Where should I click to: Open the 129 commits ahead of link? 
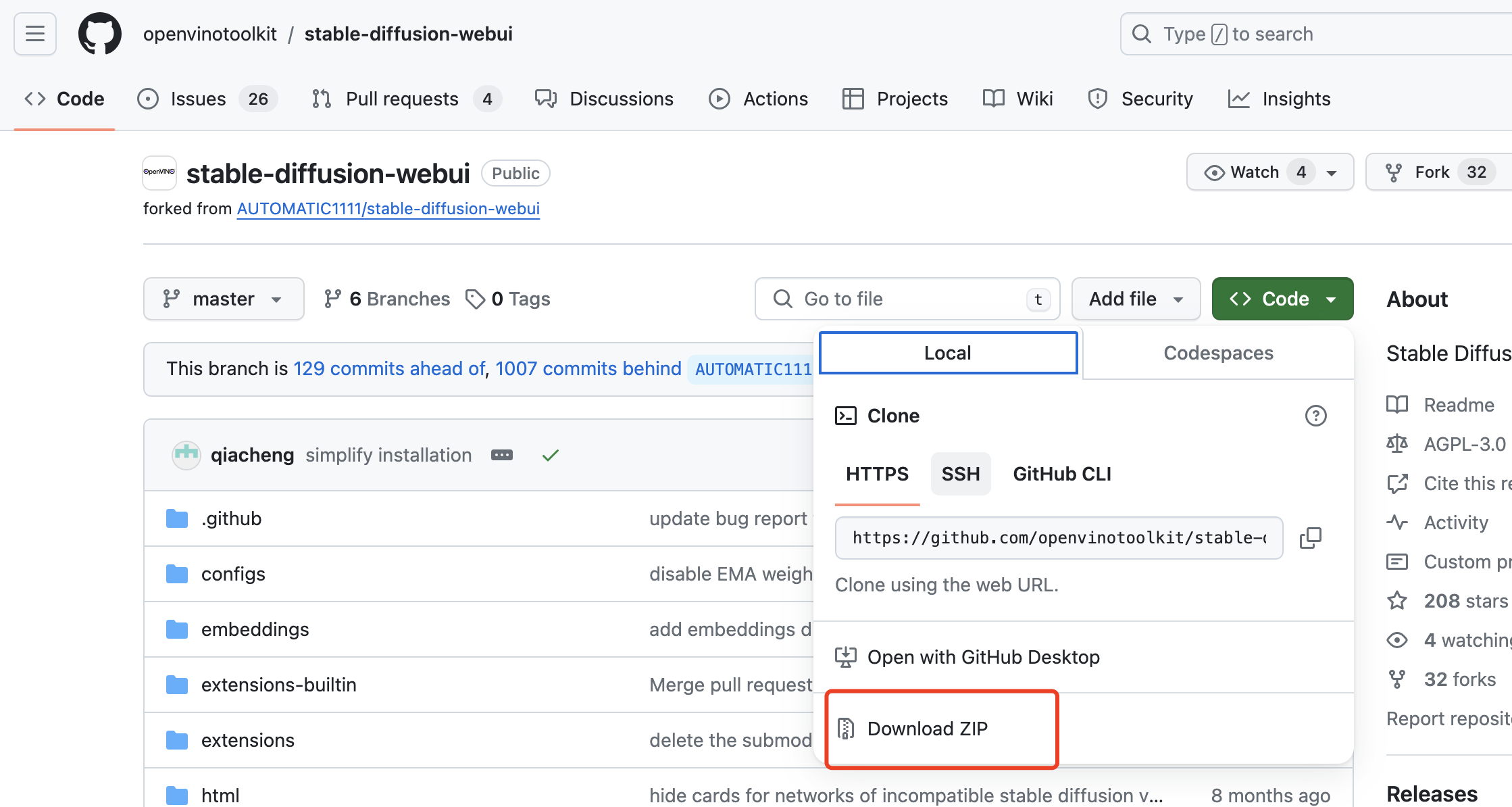tap(389, 368)
